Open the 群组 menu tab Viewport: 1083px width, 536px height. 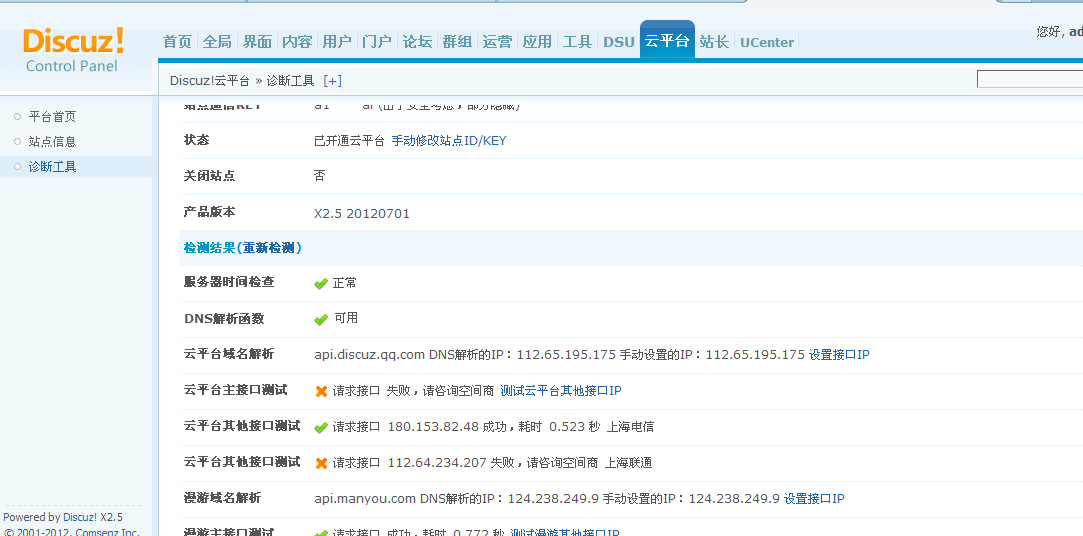coord(457,42)
